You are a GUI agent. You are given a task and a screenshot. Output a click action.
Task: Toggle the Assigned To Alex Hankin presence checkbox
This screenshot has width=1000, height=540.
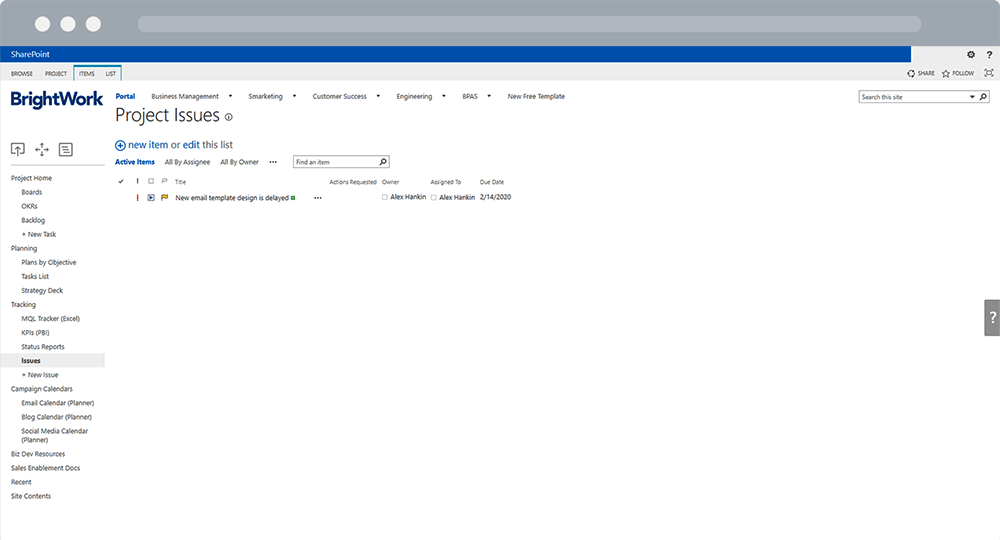[434, 198]
